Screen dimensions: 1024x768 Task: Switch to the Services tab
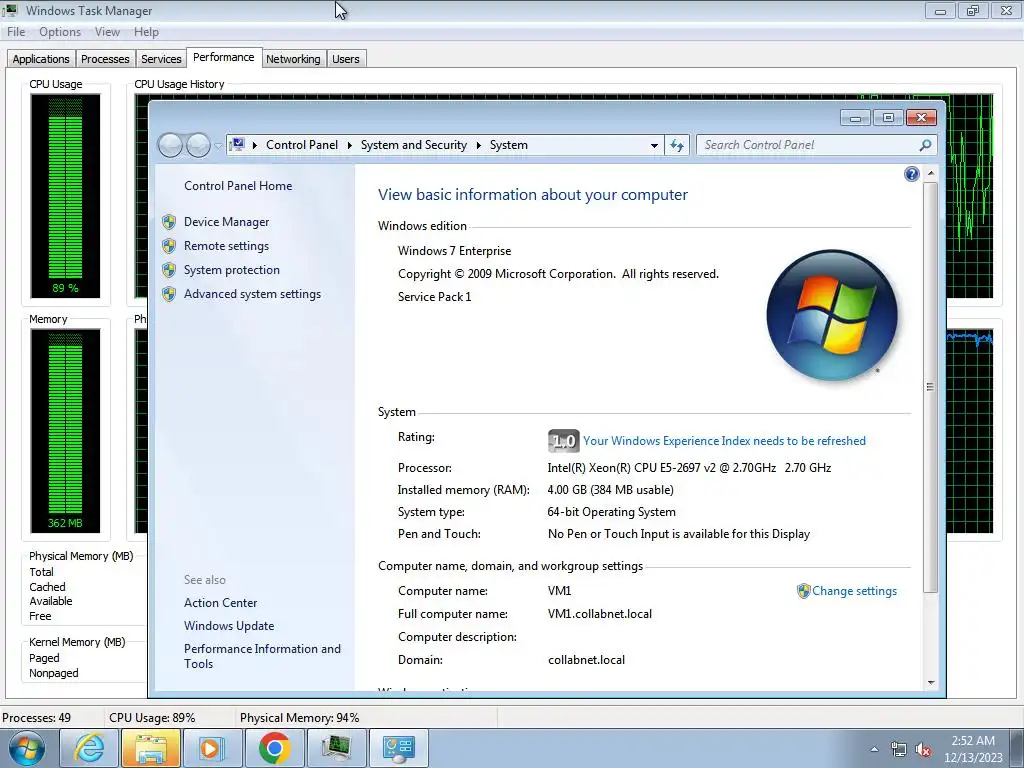click(x=161, y=59)
